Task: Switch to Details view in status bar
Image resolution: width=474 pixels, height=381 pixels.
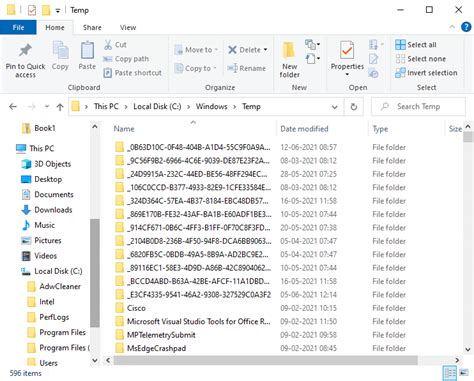Action: (x=450, y=373)
